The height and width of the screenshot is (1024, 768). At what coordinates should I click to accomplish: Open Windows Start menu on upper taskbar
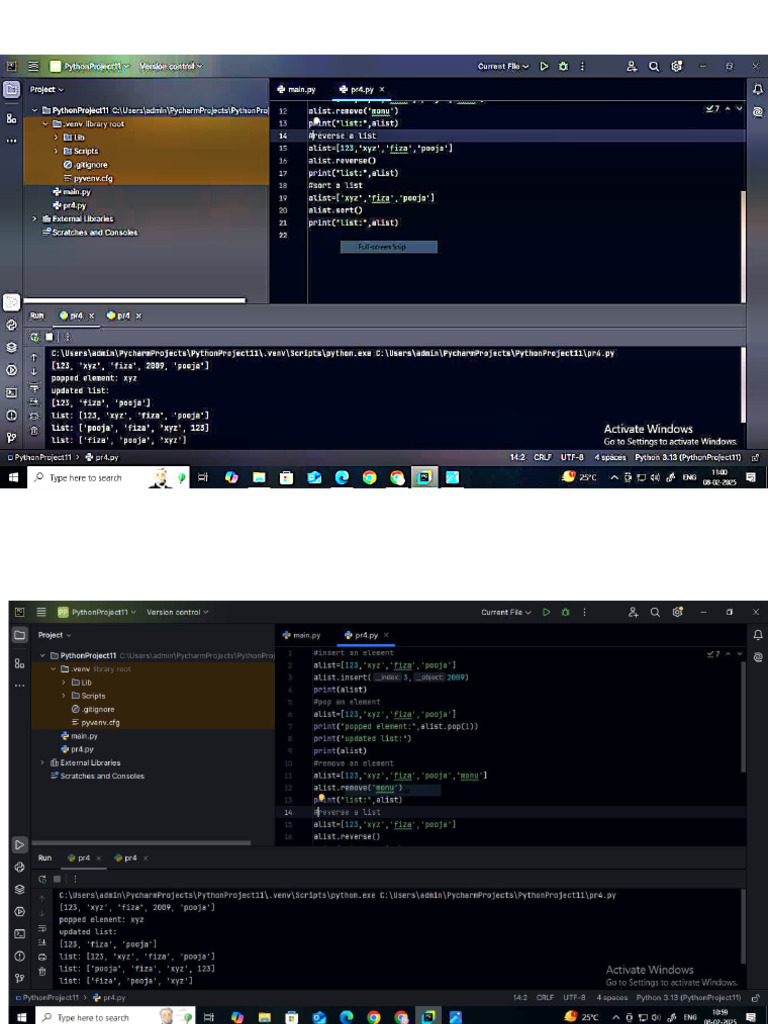point(13,478)
